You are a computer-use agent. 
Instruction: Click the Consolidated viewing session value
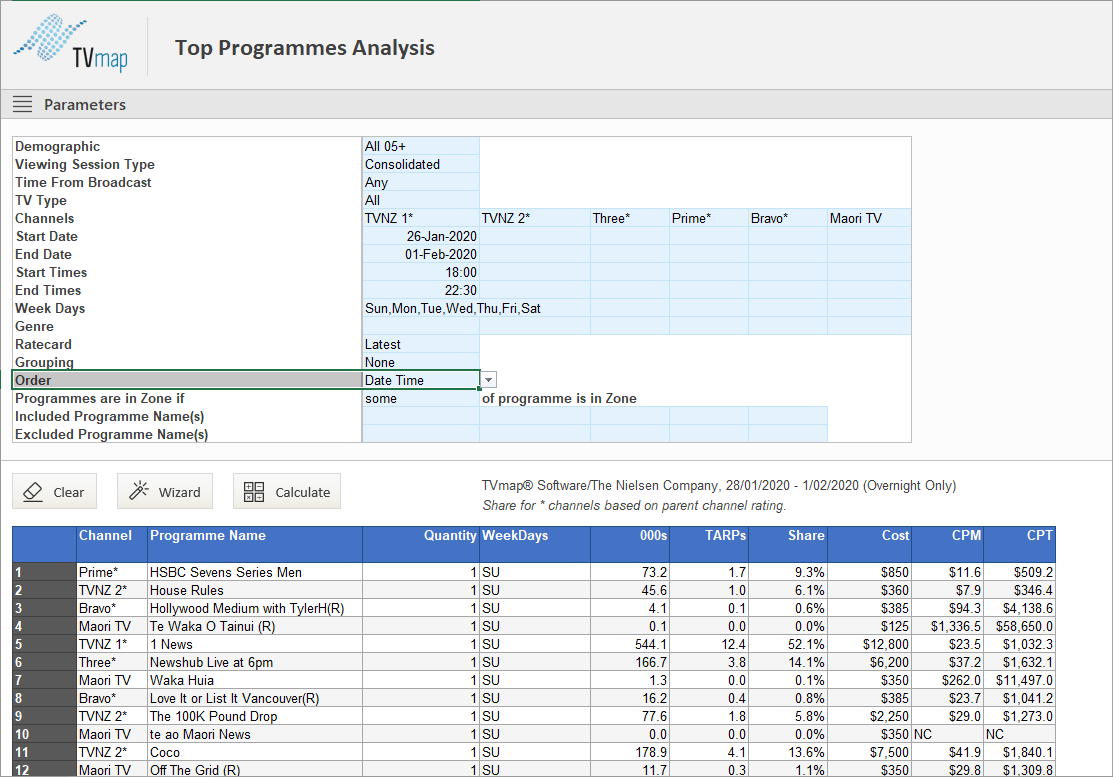(421, 164)
